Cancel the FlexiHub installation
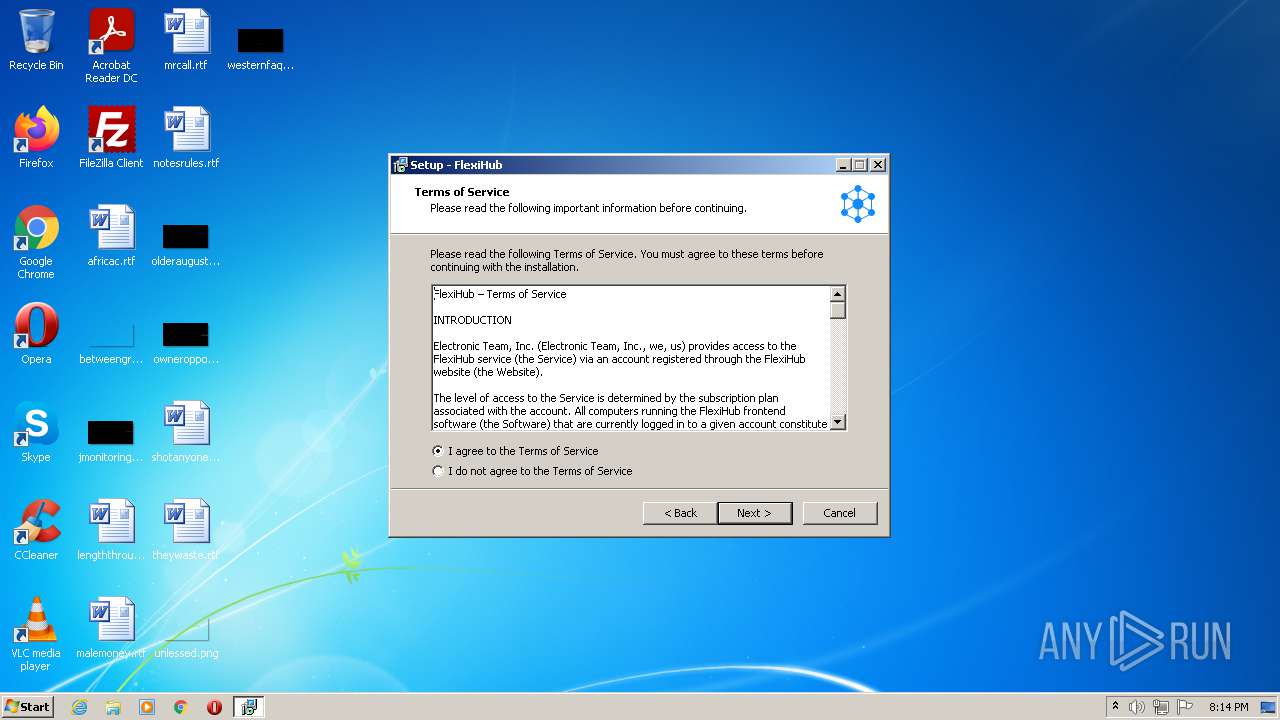Screen dimensions: 1280x720 tap(840, 513)
